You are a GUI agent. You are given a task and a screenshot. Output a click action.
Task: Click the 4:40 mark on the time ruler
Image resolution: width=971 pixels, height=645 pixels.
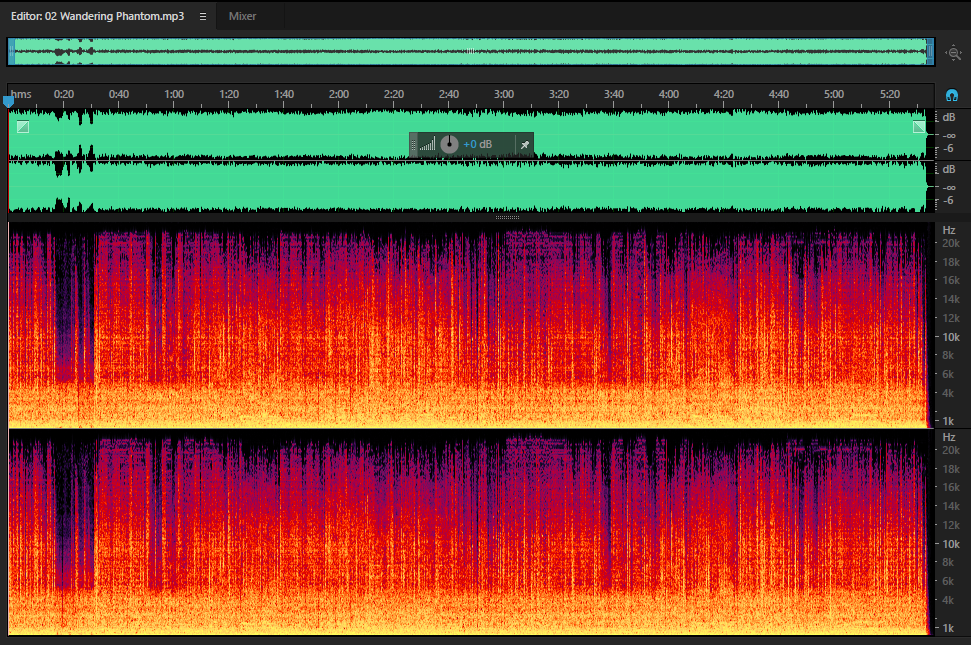click(x=778, y=94)
